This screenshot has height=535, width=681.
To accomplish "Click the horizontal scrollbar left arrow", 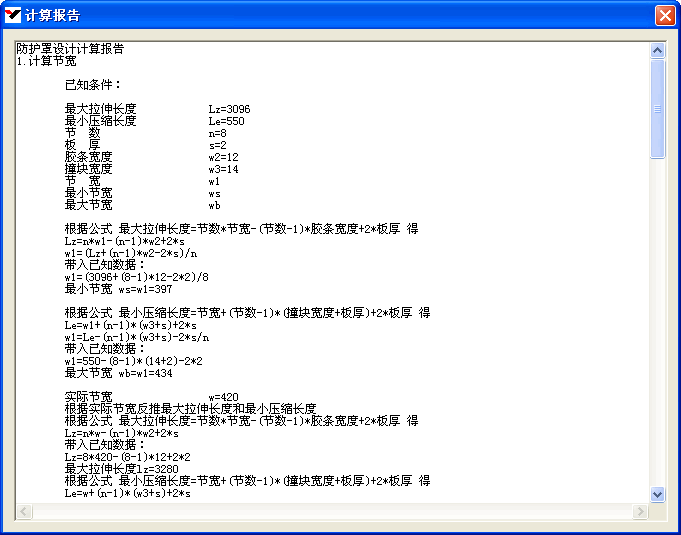I will click(x=23, y=511).
